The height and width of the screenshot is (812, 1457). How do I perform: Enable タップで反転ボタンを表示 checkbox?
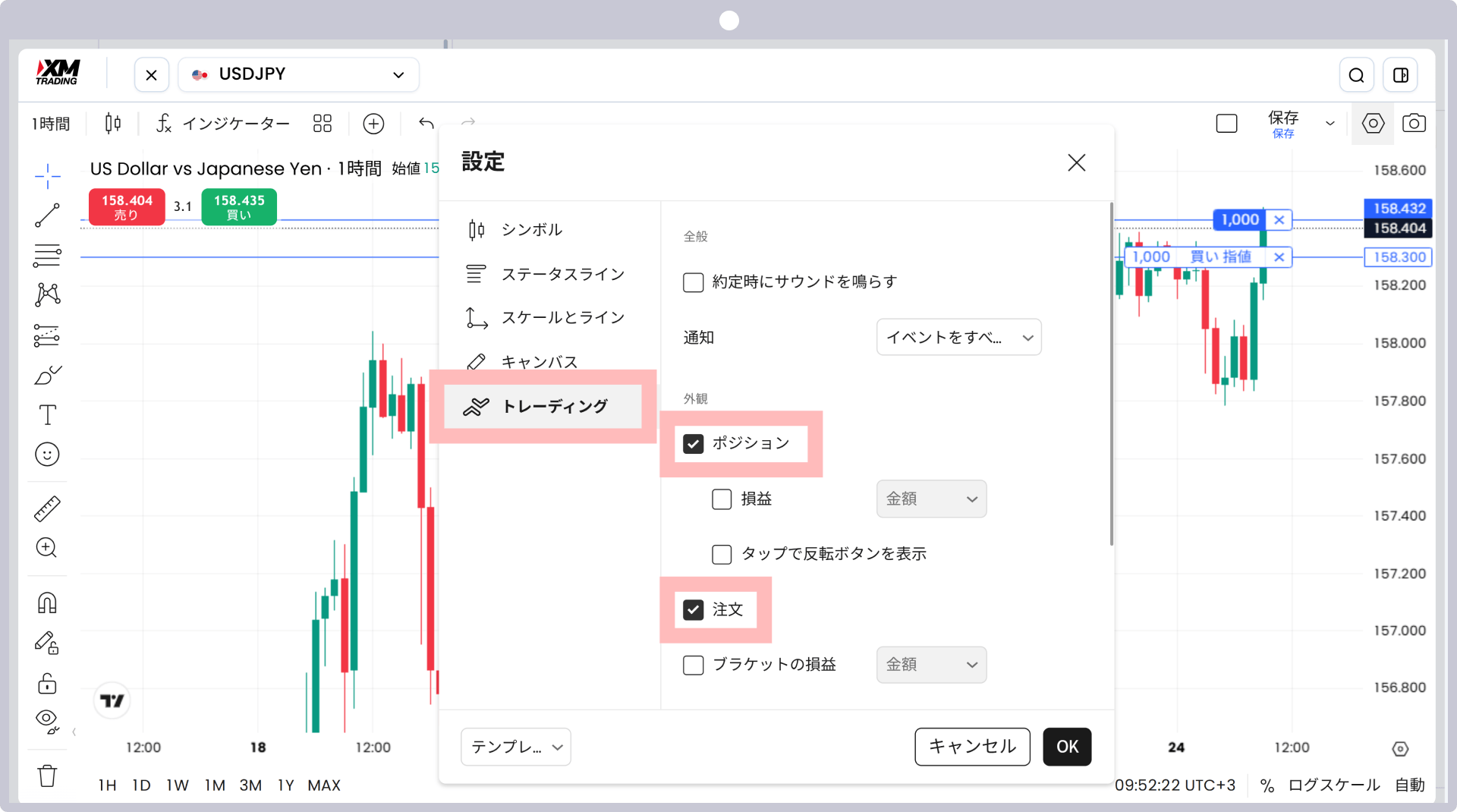point(722,555)
